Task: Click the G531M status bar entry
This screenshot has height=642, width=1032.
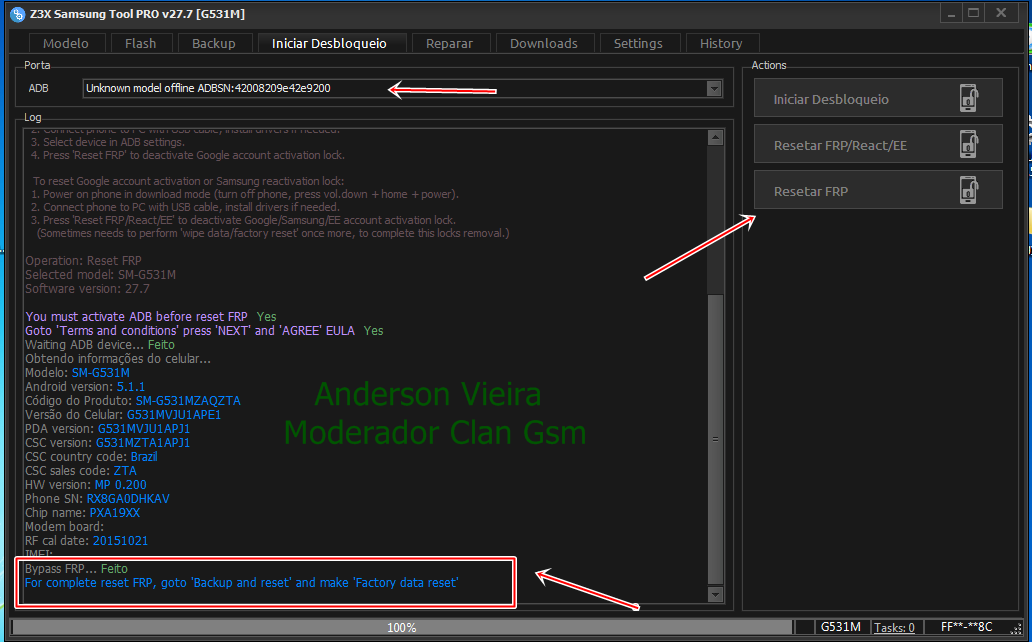Action: [x=840, y=627]
